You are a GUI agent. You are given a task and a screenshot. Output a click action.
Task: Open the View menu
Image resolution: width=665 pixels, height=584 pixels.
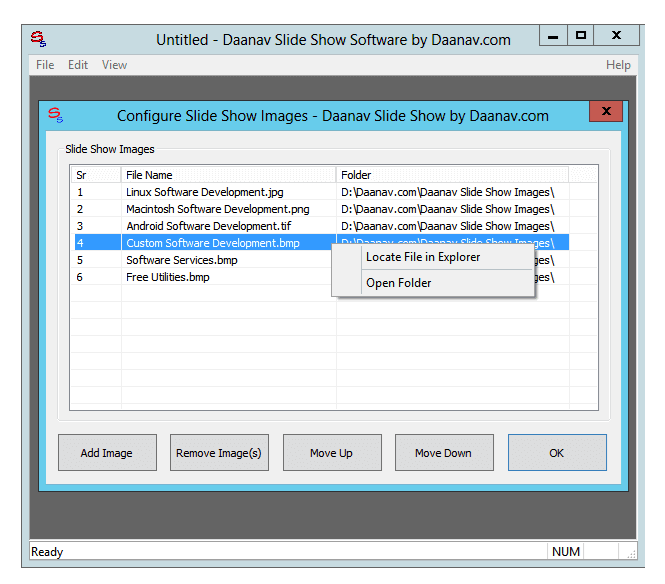pyautogui.click(x=114, y=65)
